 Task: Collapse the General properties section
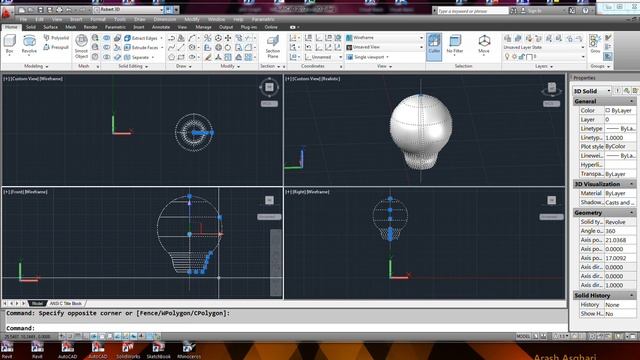[631, 101]
